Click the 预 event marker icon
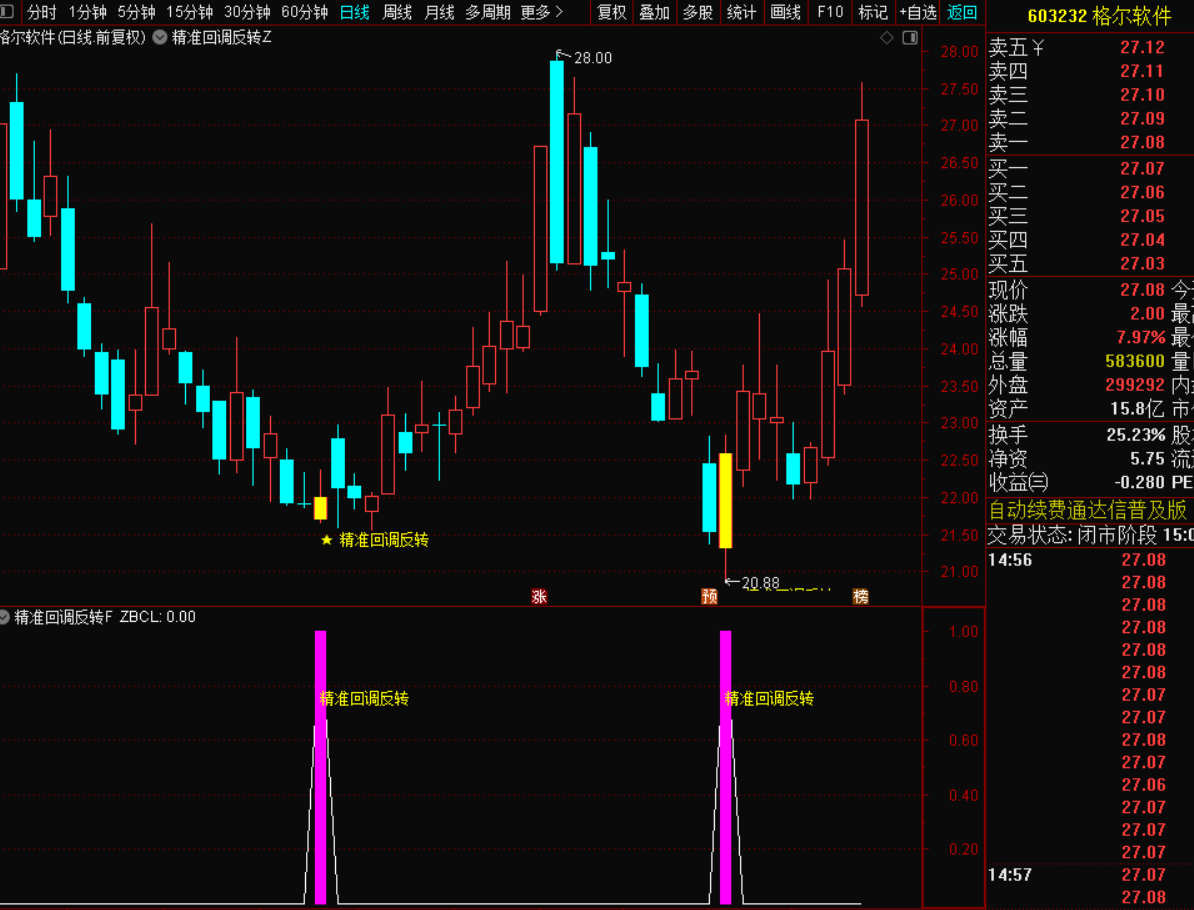 (710, 597)
